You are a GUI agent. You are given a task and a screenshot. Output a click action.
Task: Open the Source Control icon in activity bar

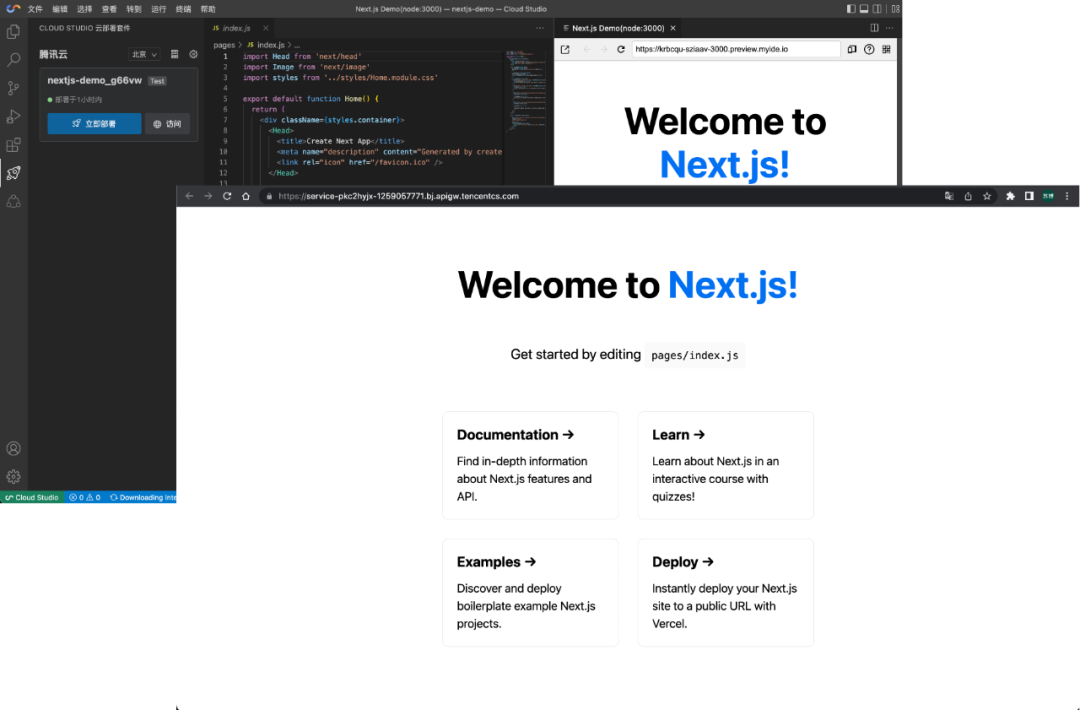pyautogui.click(x=13, y=88)
